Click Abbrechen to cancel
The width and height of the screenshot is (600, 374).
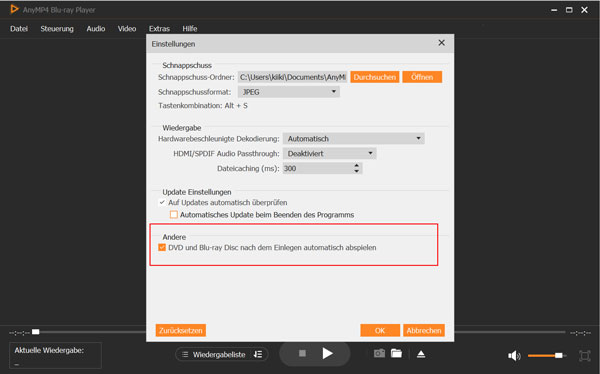(x=424, y=330)
